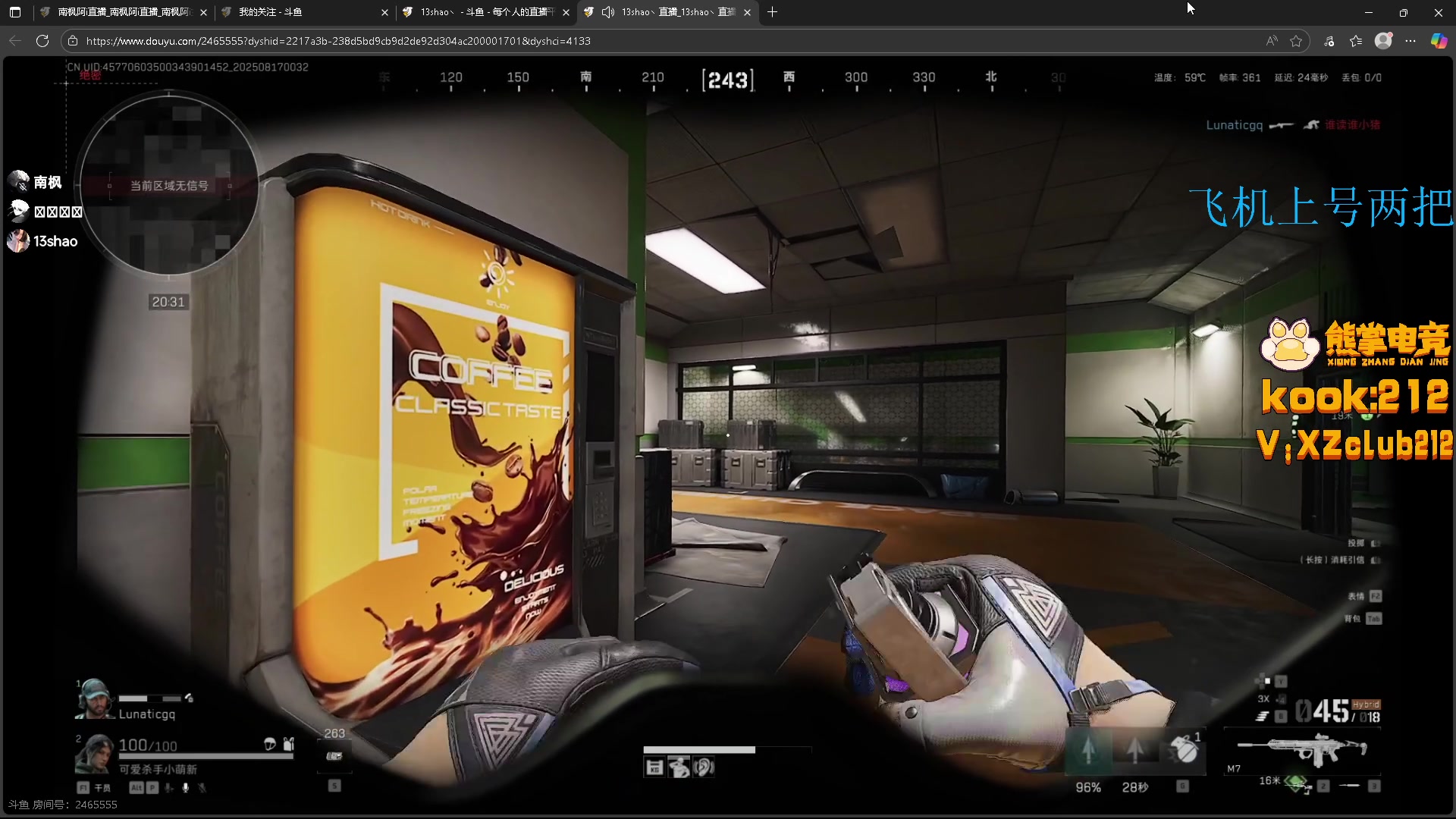Add this page to favorites star
Screen dimensions: 1456x819
tap(1296, 41)
